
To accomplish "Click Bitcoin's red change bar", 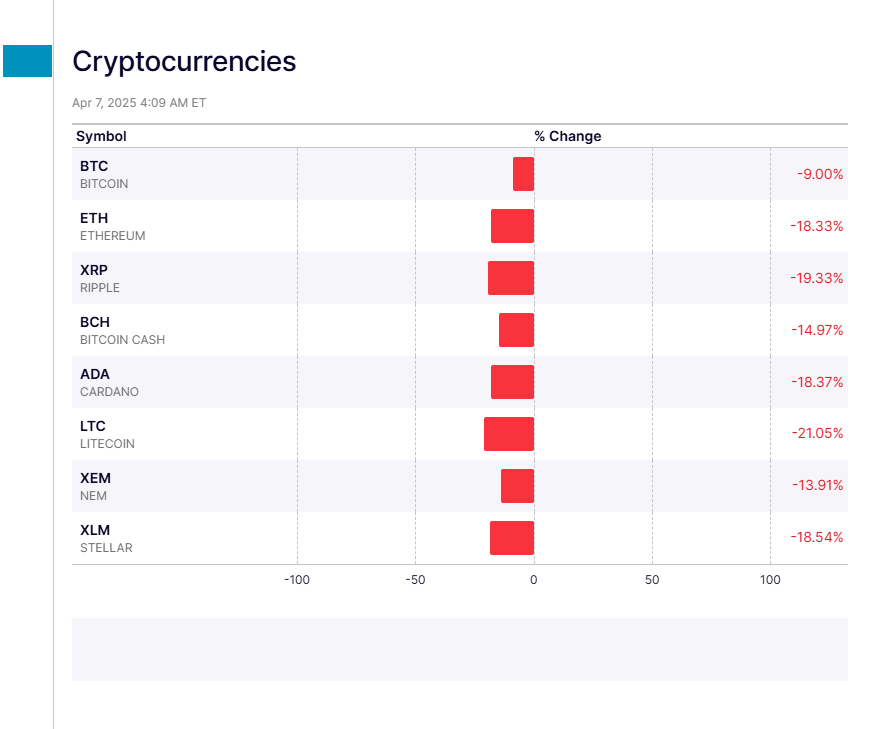I will click(523, 174).
